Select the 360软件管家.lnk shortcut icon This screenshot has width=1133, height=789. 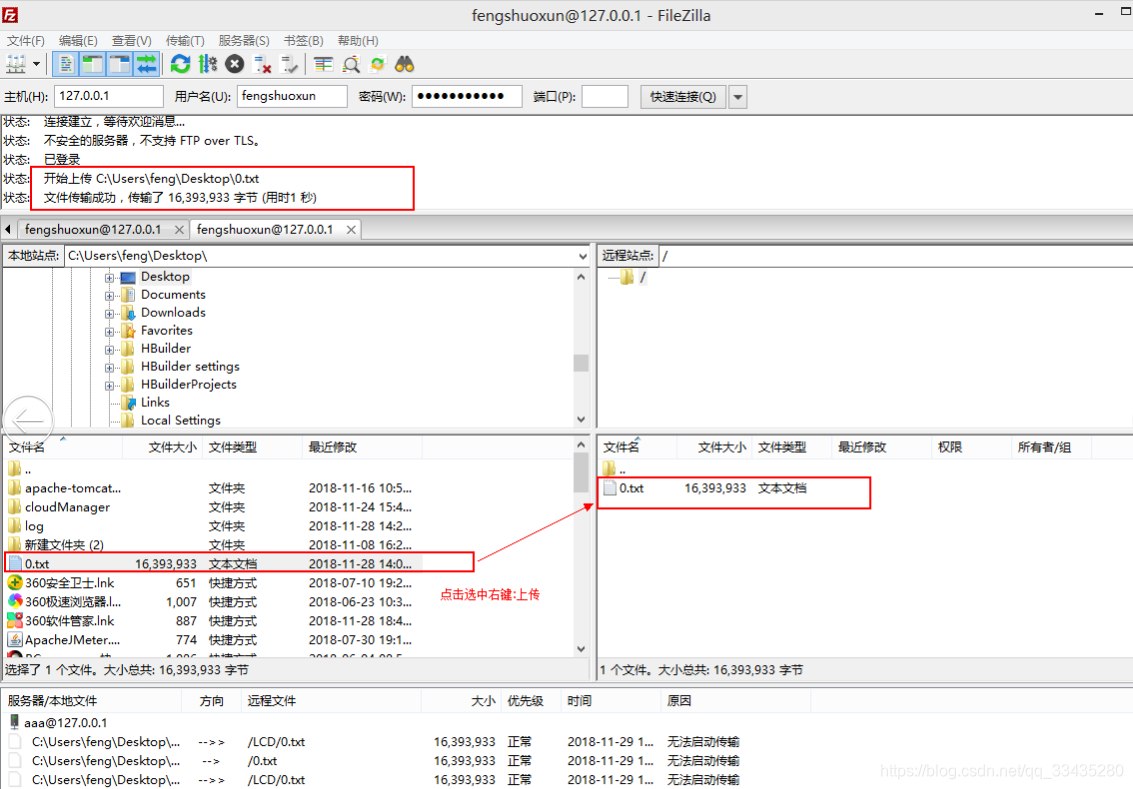pyautogui.click(x=14, y=620)
